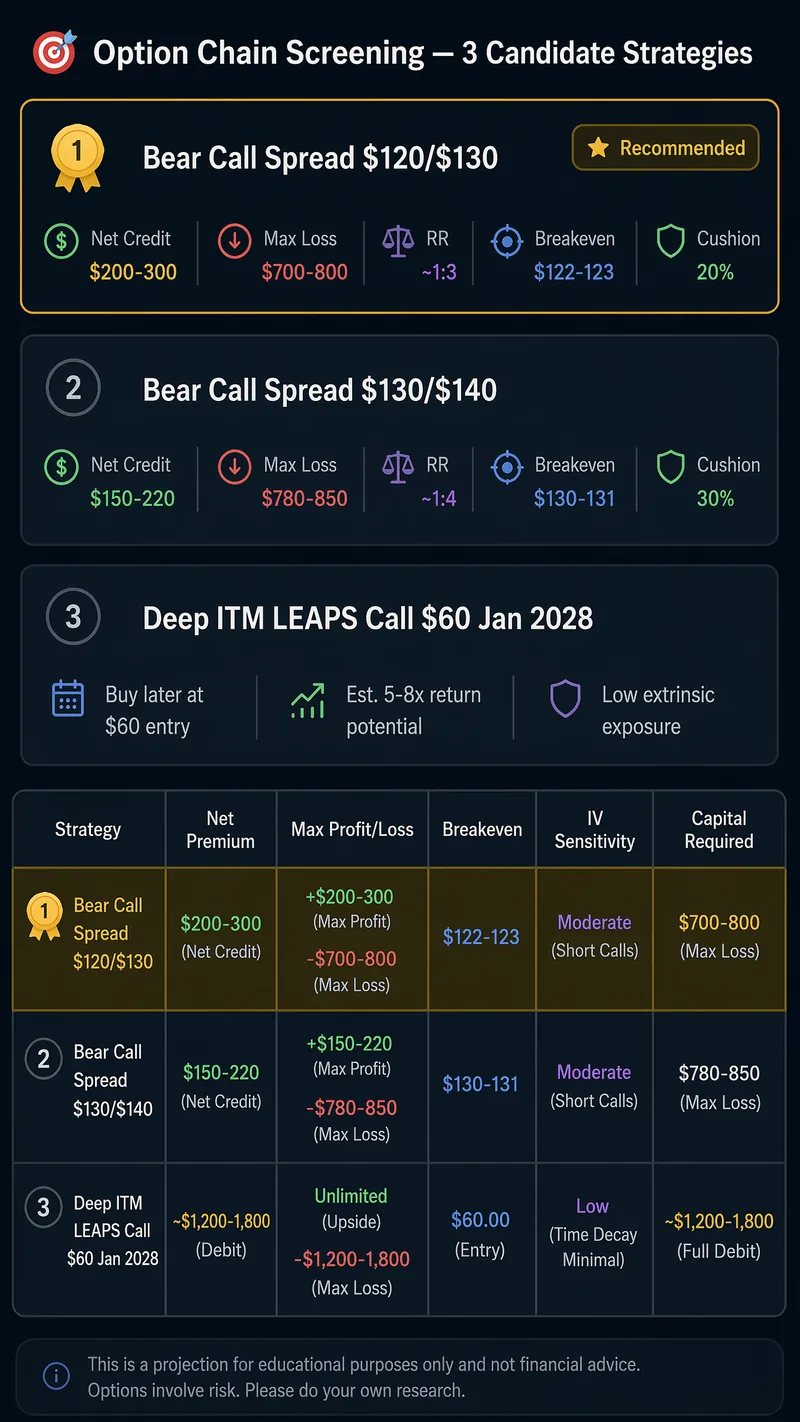800x1422 pixels.
Task: Click the Recommended badge
Action: (x=665, y=148)
